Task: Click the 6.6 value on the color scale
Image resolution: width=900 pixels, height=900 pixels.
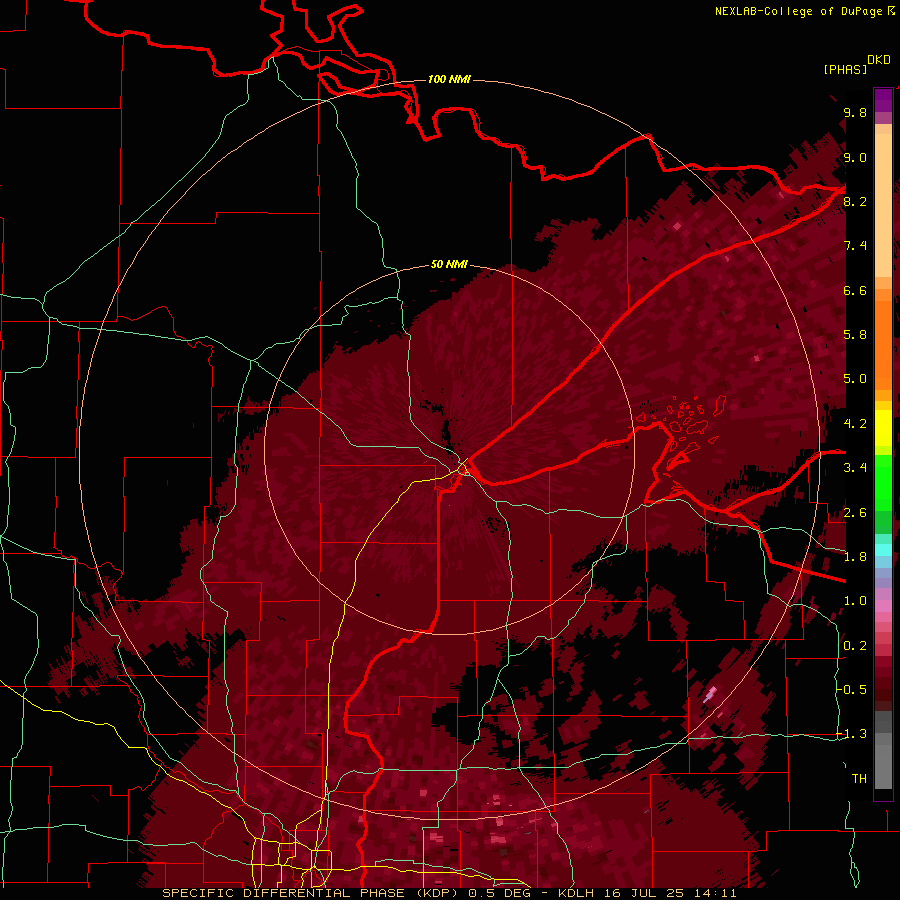Action: click(855, 290)
